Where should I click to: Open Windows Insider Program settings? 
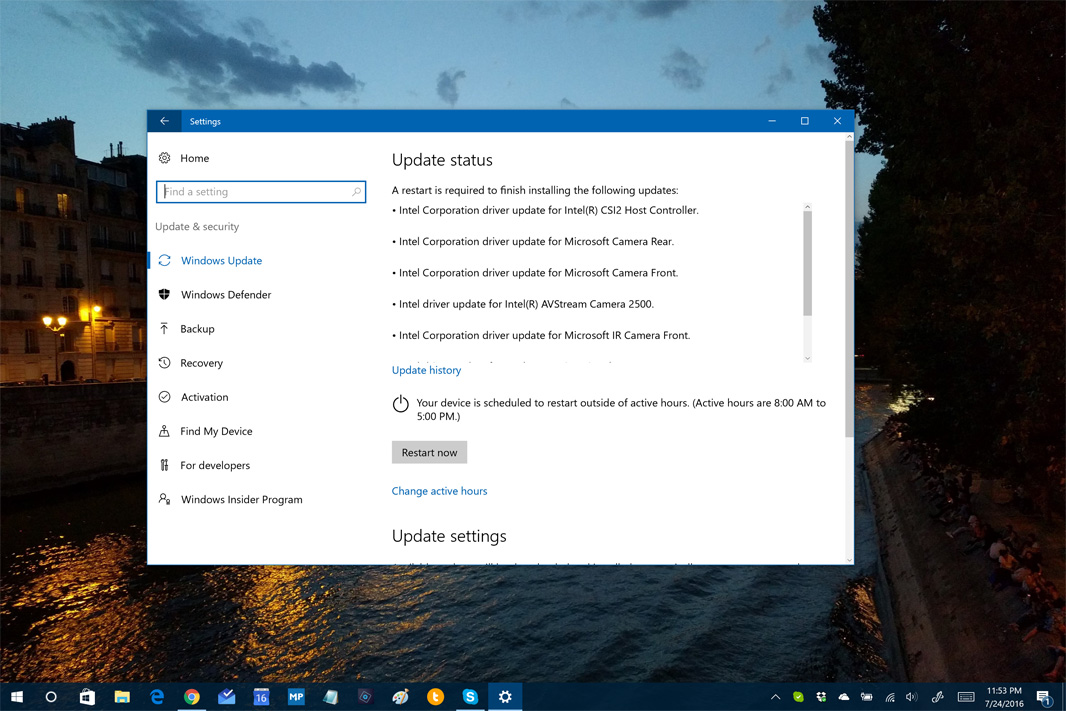coord(241,499)
